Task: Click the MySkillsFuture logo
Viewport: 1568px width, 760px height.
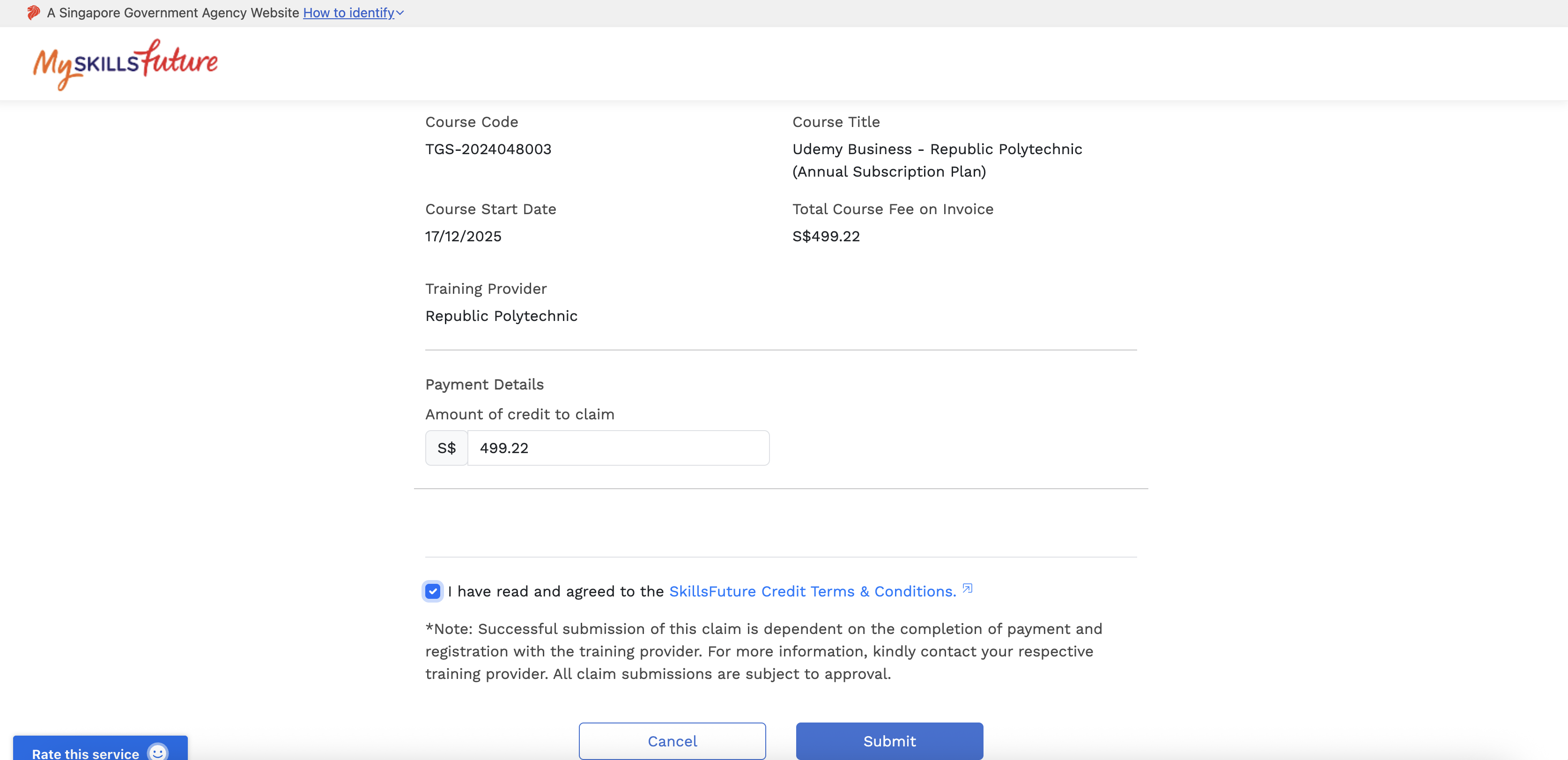Action: click(x=126, y=64)
